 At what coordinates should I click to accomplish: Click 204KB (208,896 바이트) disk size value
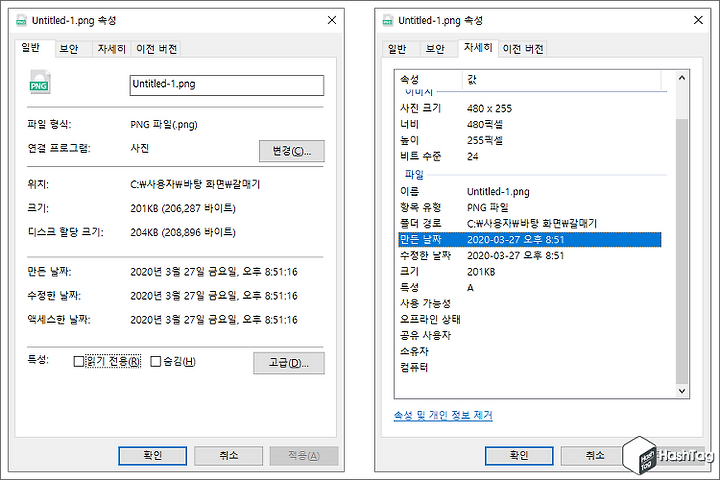[183, 232]
